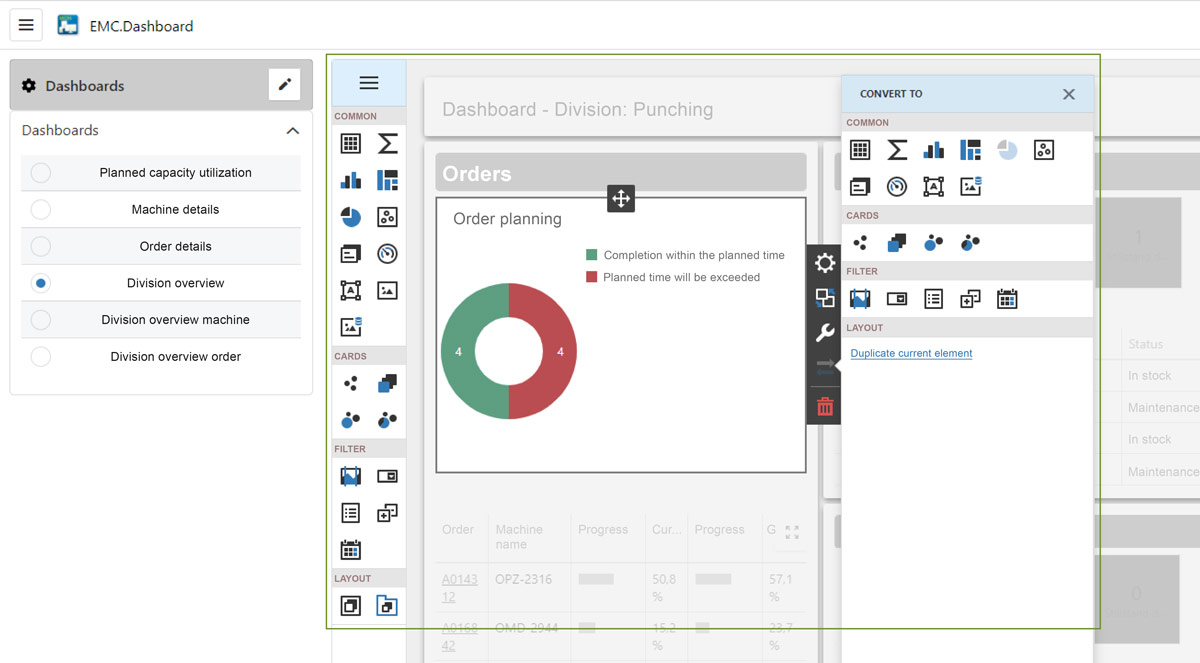Viewport: 1200px width, 663px height.
Task: Add Date Filter from left toolbox
Action: click(351, 550)
